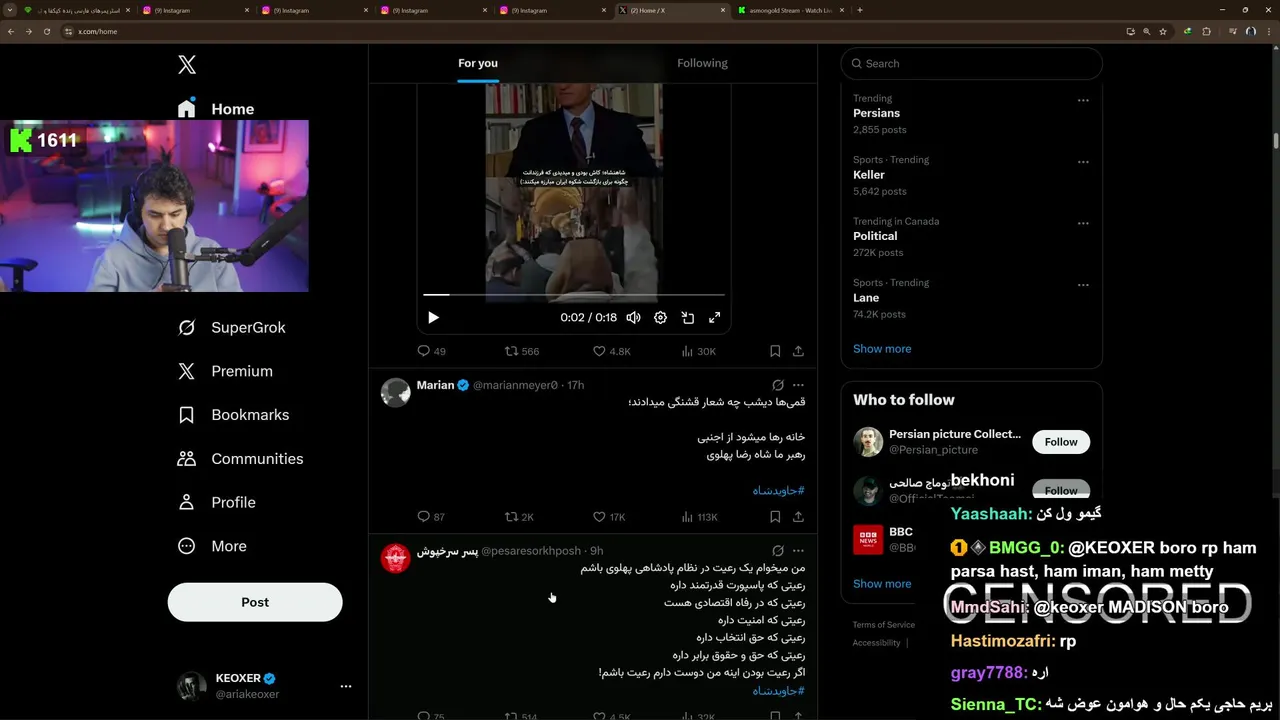Image resolution: width=1280 pixels, height=720 pixels.
Task: Mute the video volume
Action: 633,317
